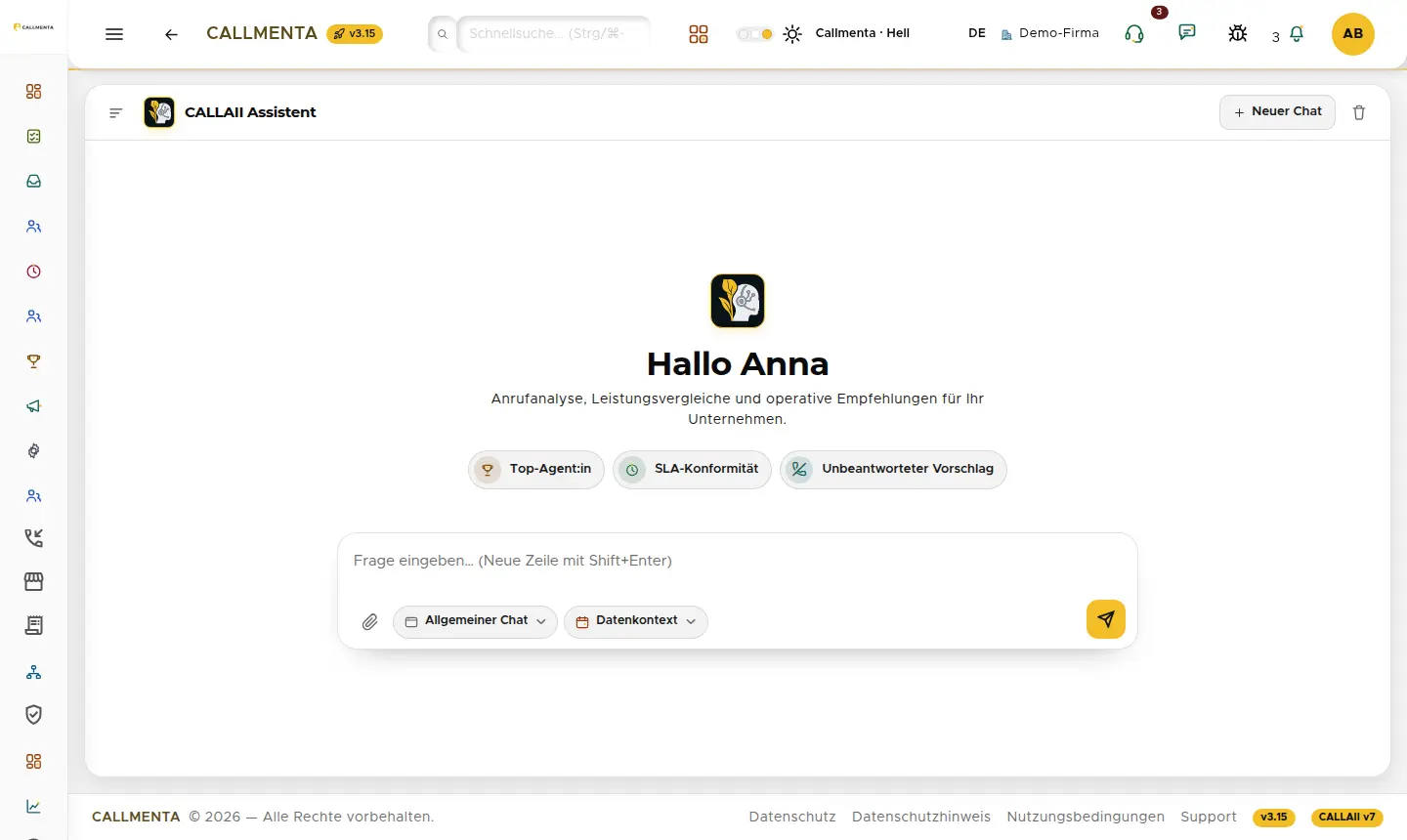Viewport: 1407px width, 840px height.
Task: Open the Datenschutzhinweis footer link
Action: (921, 818)
